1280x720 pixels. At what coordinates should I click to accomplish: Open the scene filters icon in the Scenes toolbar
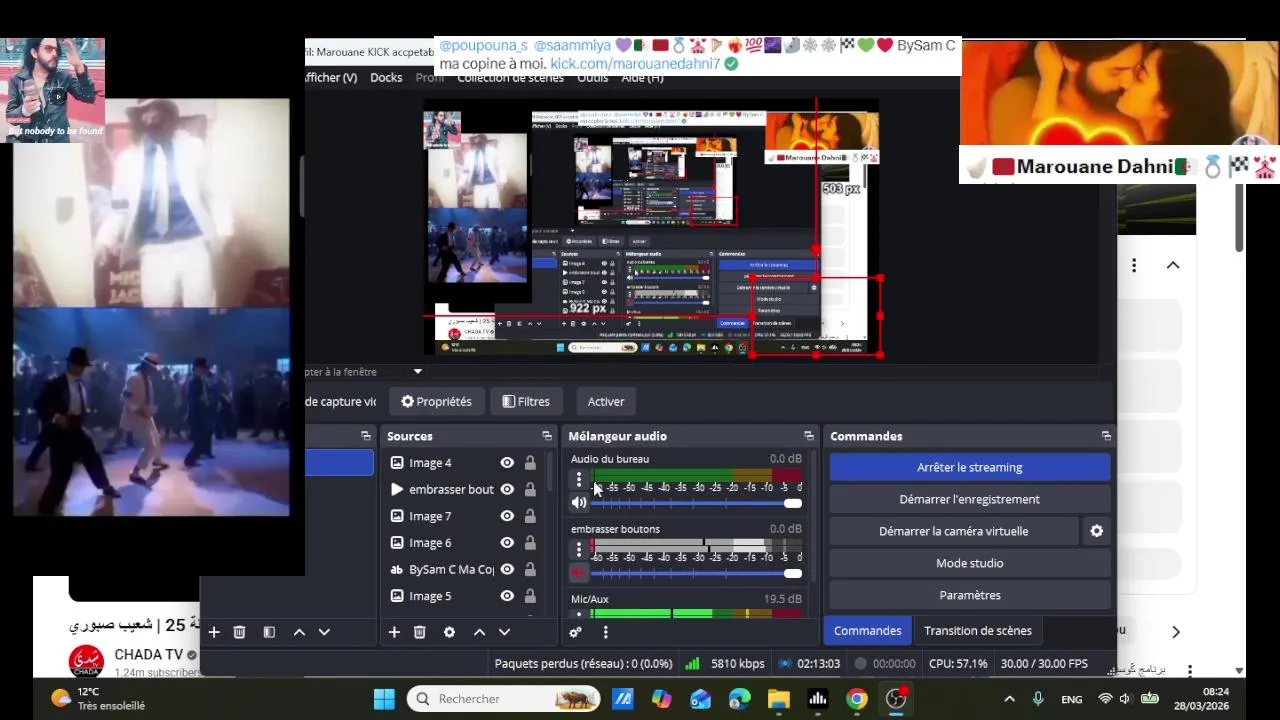(269, 632)
